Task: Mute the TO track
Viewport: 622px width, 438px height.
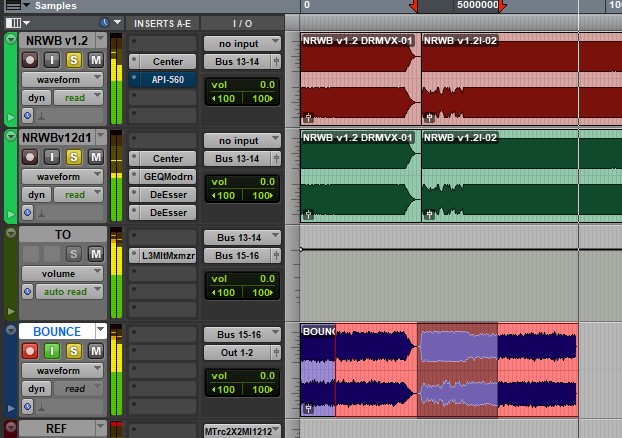Action: coord(95,254)
